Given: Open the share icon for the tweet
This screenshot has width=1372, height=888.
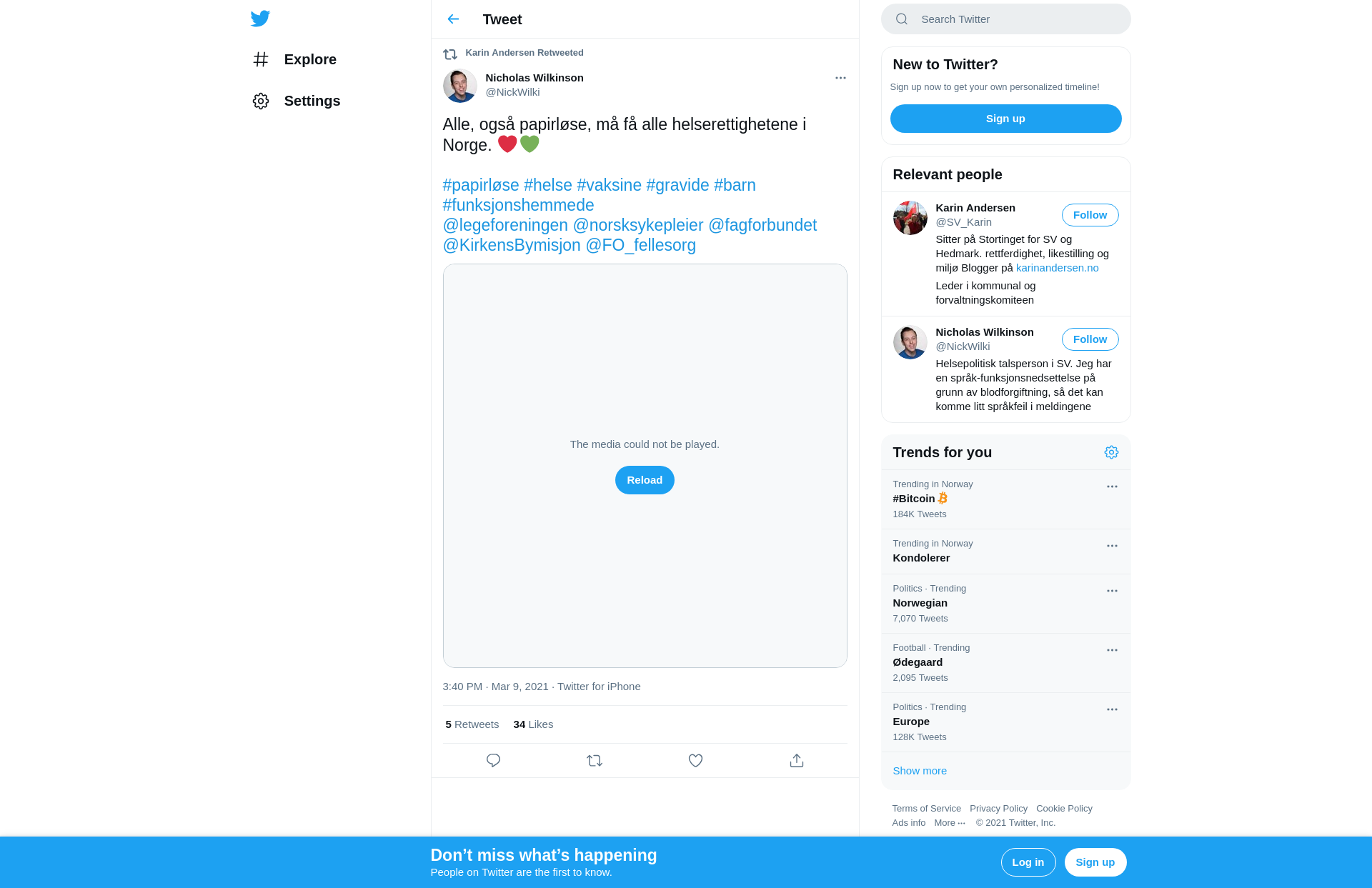Looking at the screenshot, I should [797, 761].
